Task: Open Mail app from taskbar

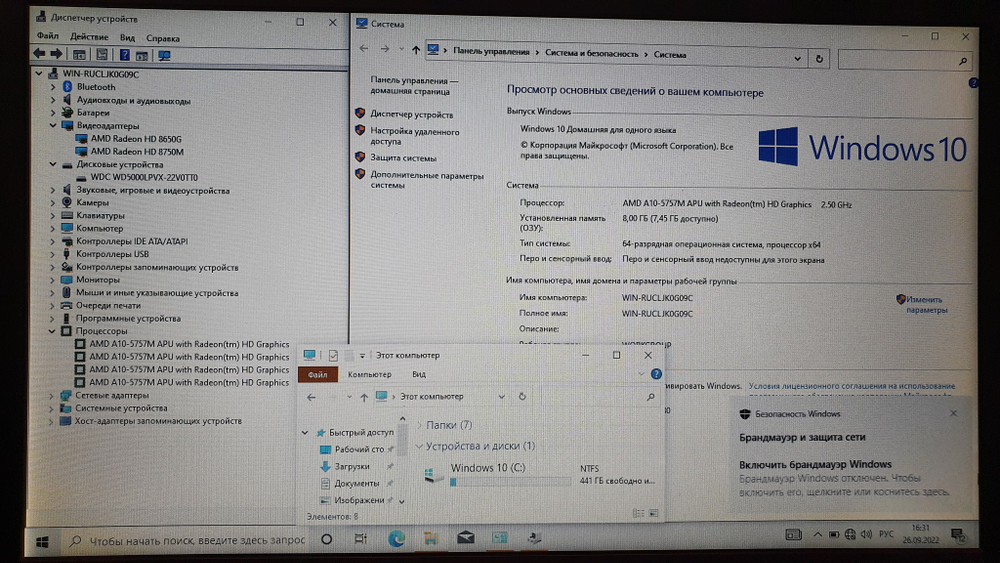Action: [466, 538]
